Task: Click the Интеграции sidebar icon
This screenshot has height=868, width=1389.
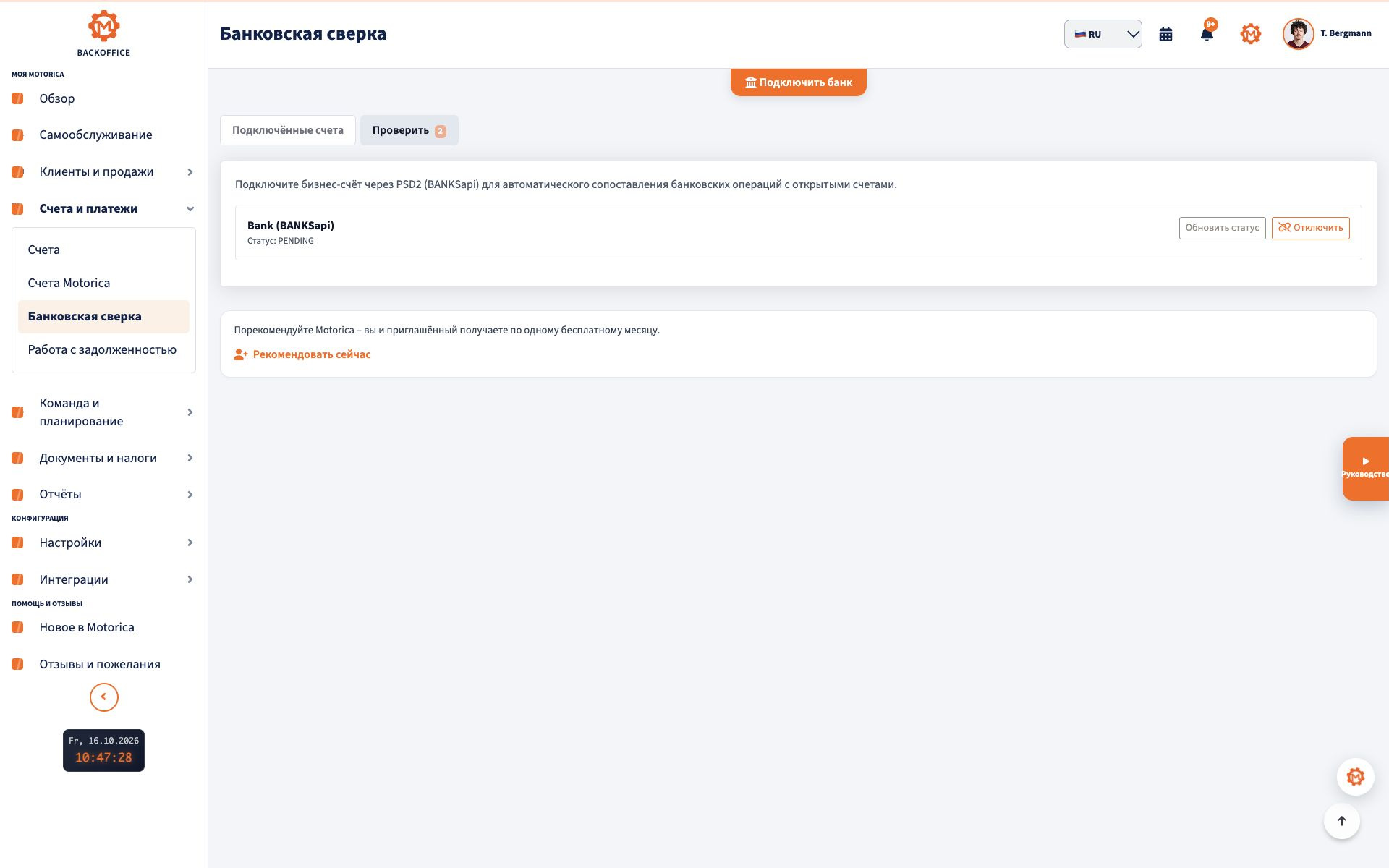Action: 17,579
